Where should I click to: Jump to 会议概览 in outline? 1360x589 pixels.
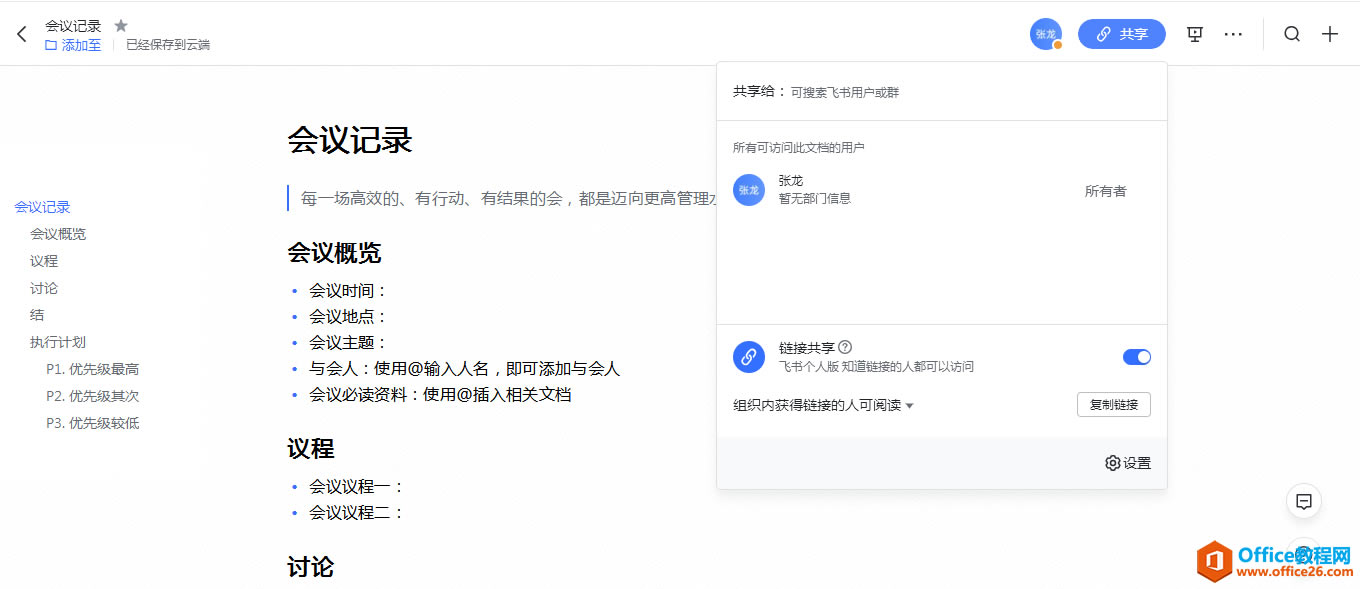pyautogui.click(x=58, y=234)
